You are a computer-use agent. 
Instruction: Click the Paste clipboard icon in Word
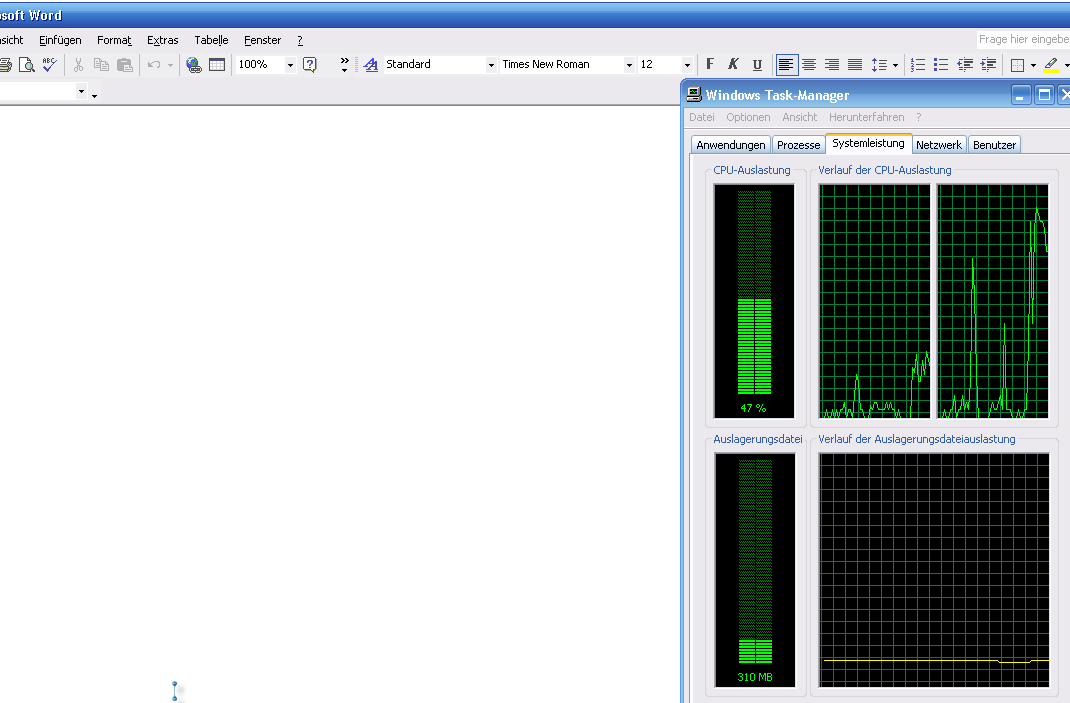pos(124,65)
